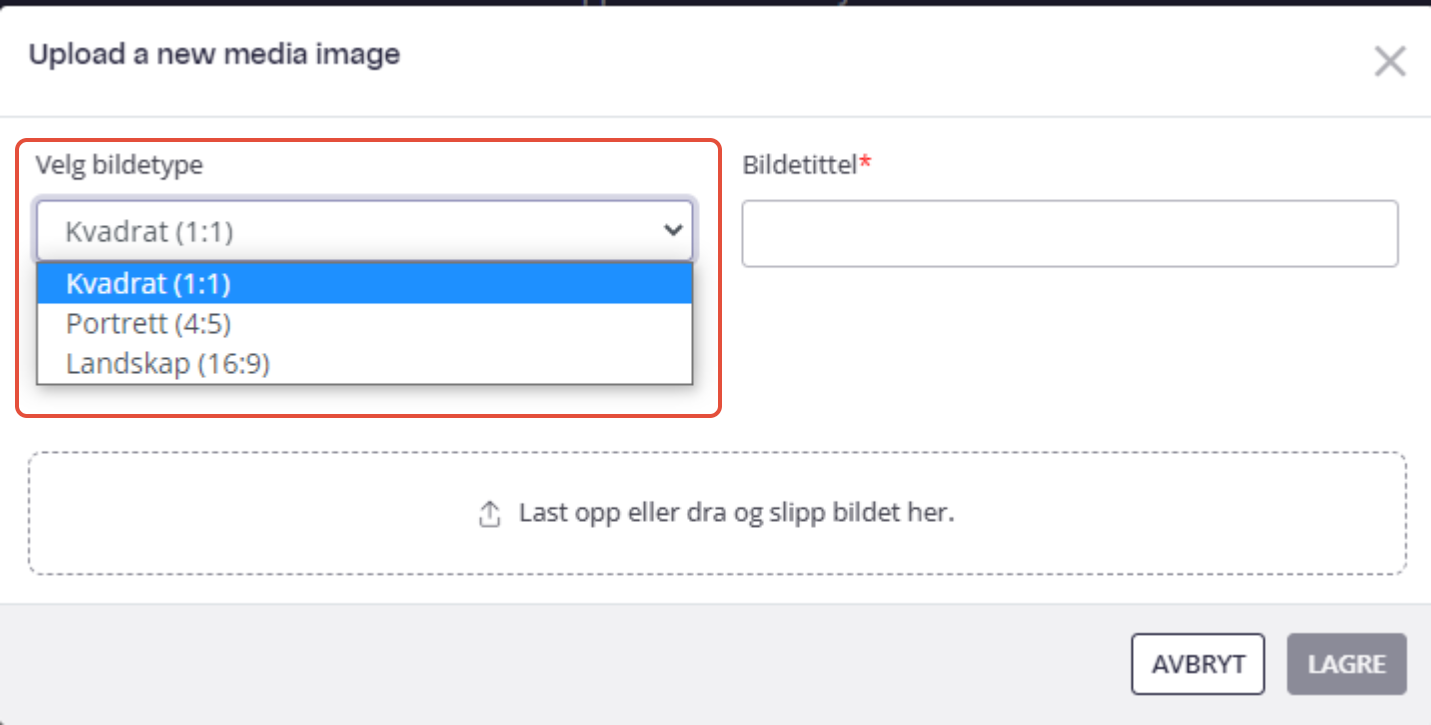Image resolution: width=1431 pixels, height=725 pixels.
Task: Close the upload media image dialog
Action: (x=1389, y=62)
